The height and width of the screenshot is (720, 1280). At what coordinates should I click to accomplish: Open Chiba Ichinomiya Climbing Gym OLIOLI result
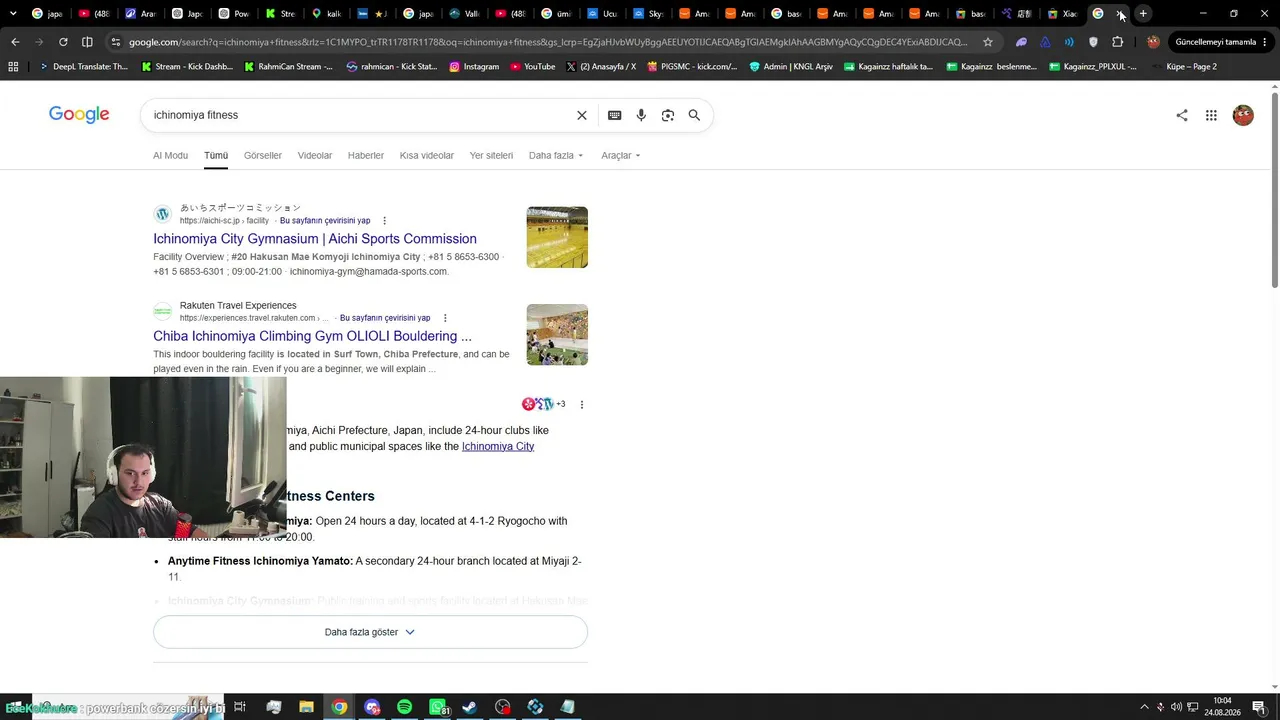(x=312, y=336)
